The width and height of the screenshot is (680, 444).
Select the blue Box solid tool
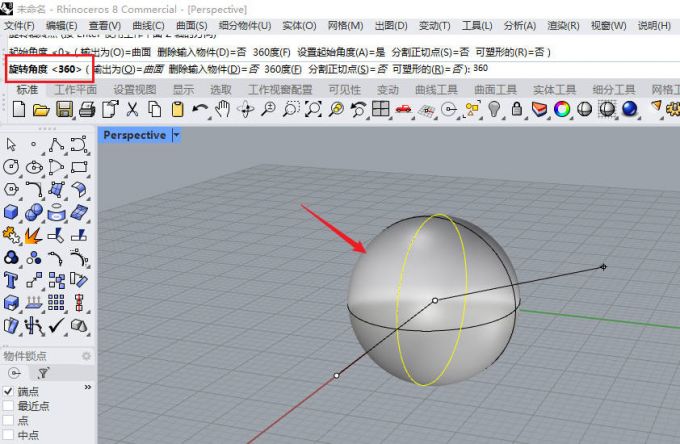pyautogui.click(x=11, y=212)
